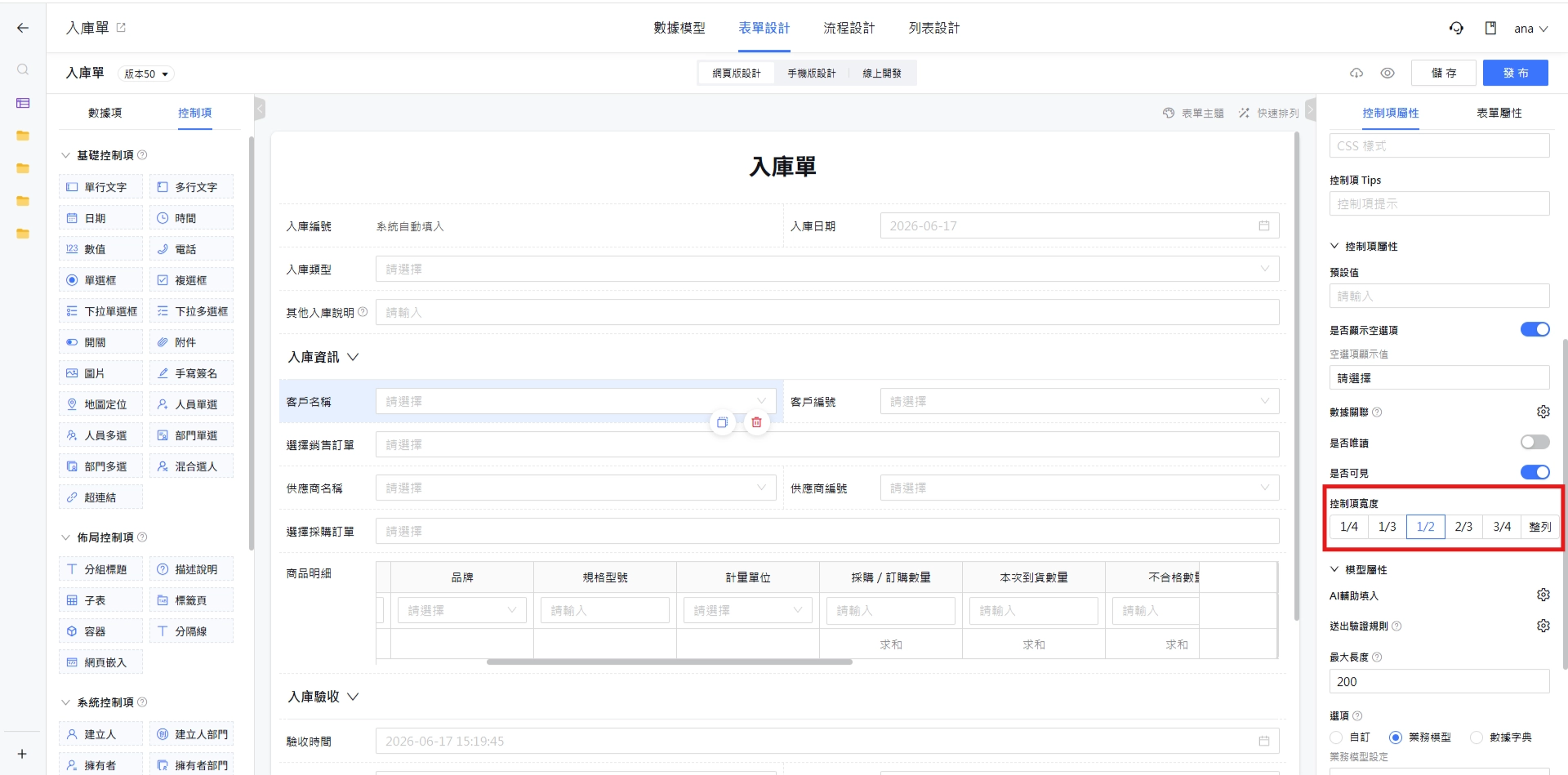
Task: Toggle 是否可見 switch
Action: 1535,472
